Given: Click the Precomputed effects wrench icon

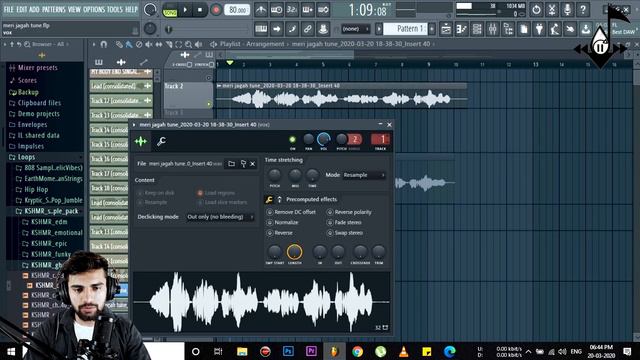Looking at the screenshot, I should click(269, 200).
